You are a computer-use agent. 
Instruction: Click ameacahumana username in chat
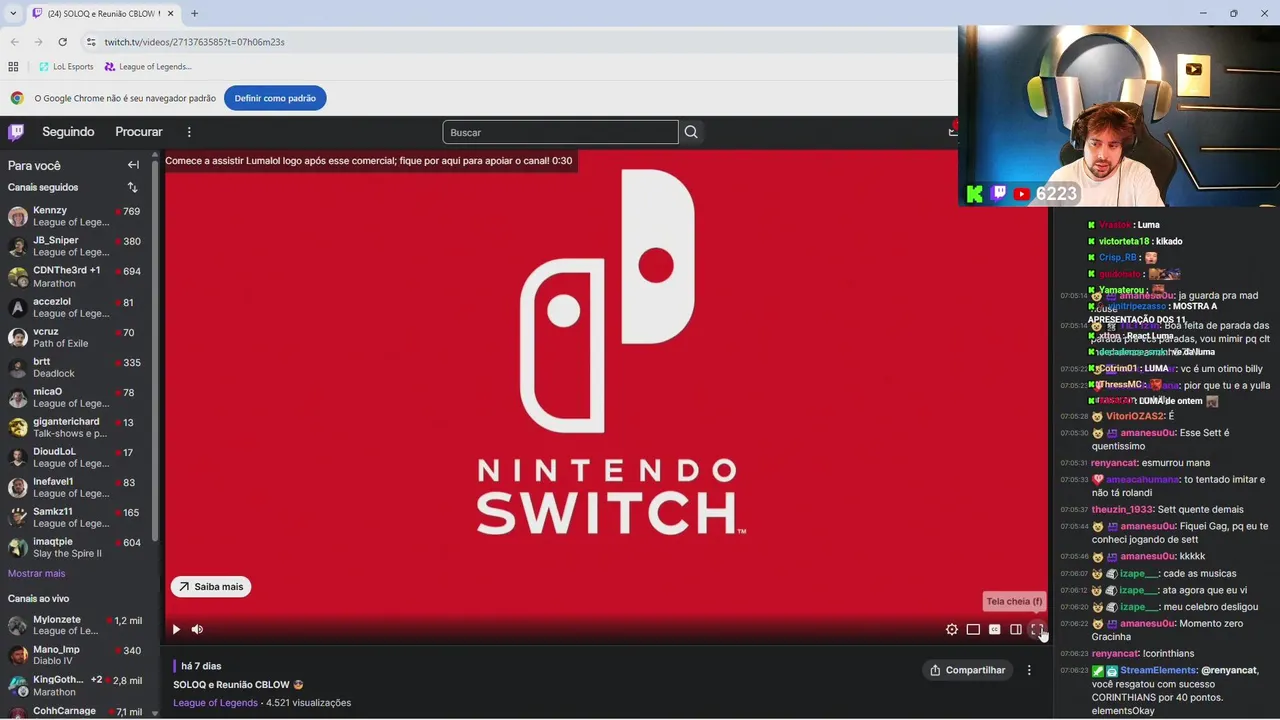1143,479
